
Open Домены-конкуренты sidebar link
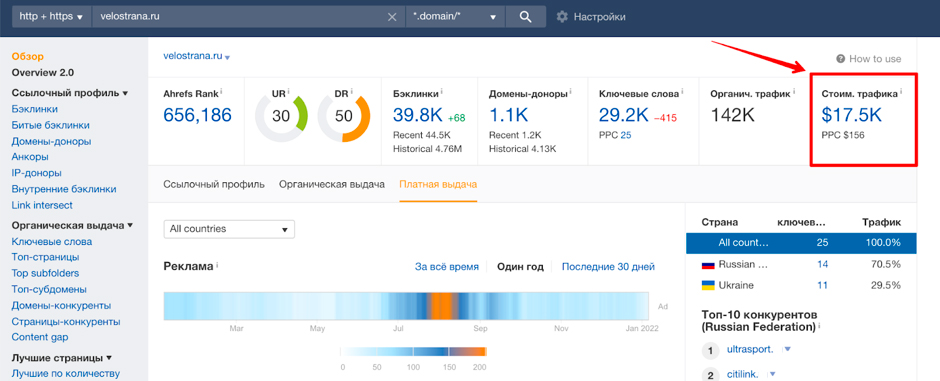pos(61,306)
